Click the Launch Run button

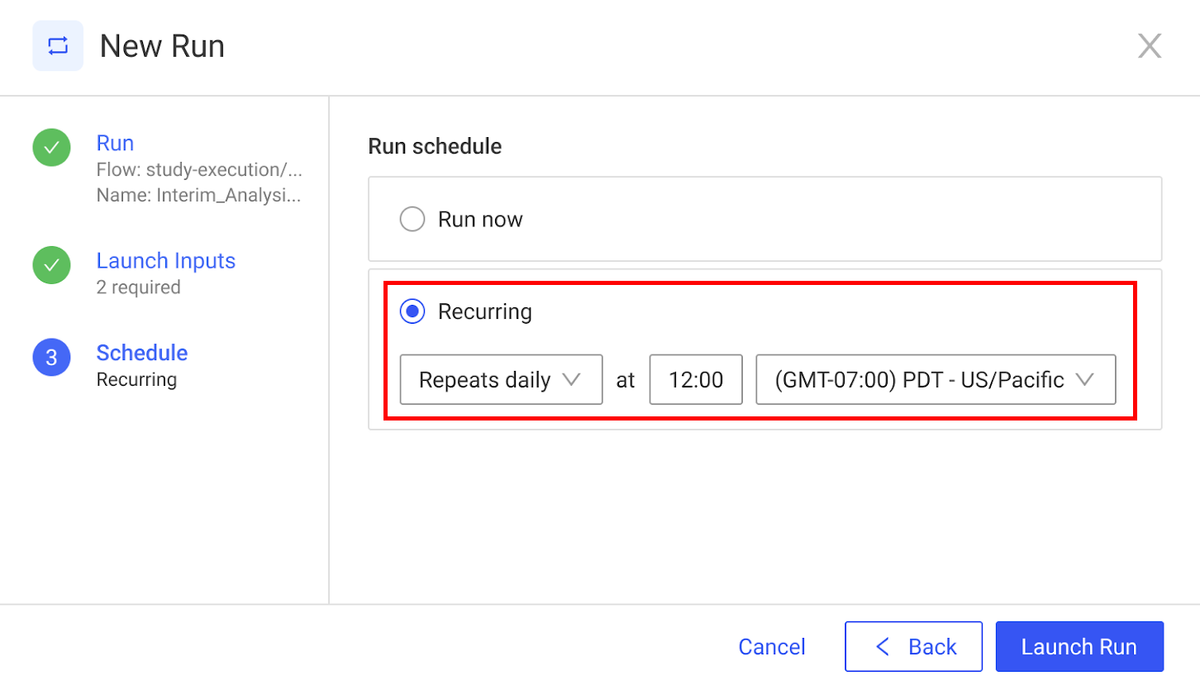click(1080, 647)
